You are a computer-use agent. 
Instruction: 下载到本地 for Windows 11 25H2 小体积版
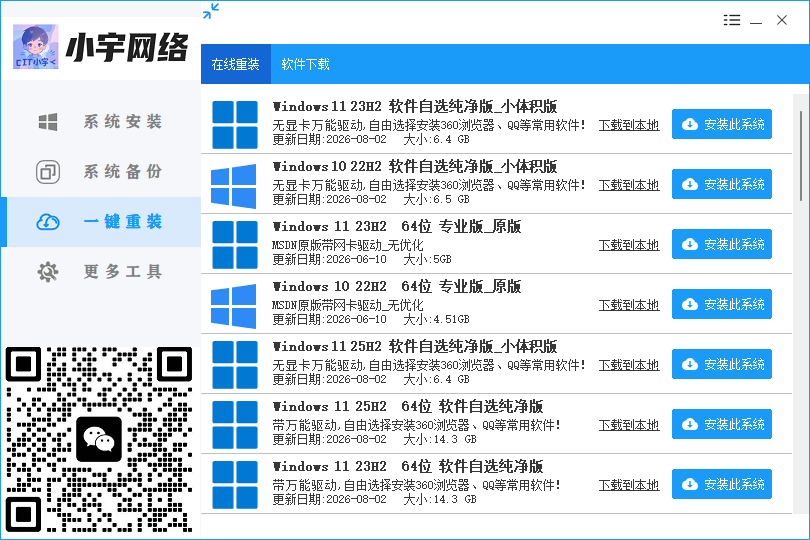click(629, 365)
